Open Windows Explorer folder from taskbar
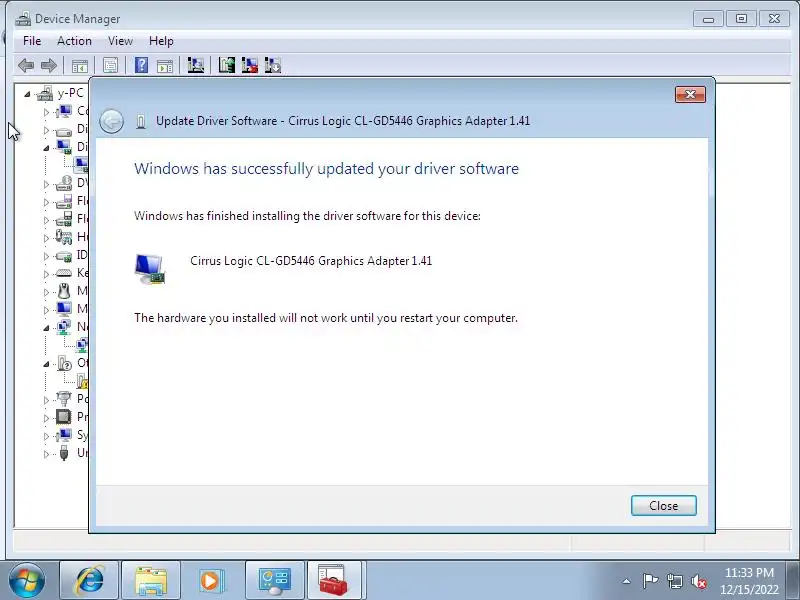Image resolution: width=800 pixels, height=600 pixels. tap(151, 580)
